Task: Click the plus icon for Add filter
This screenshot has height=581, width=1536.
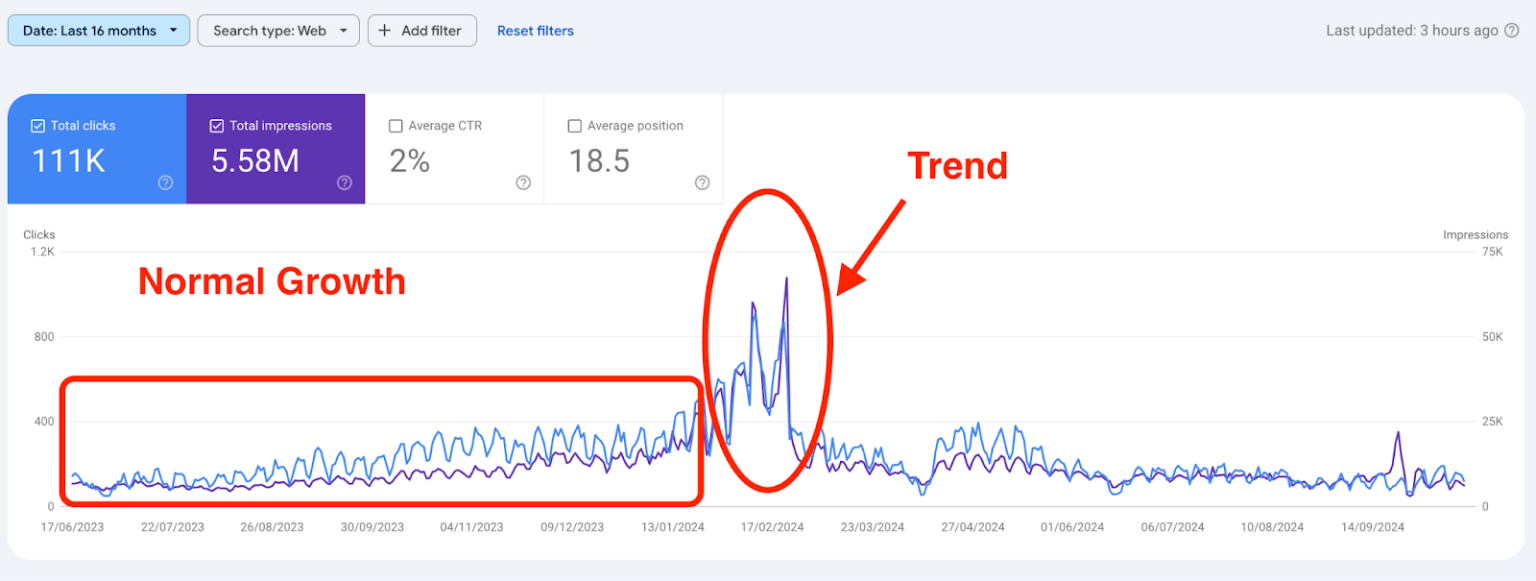Action: pyautogui.click(x=385, y=31)
